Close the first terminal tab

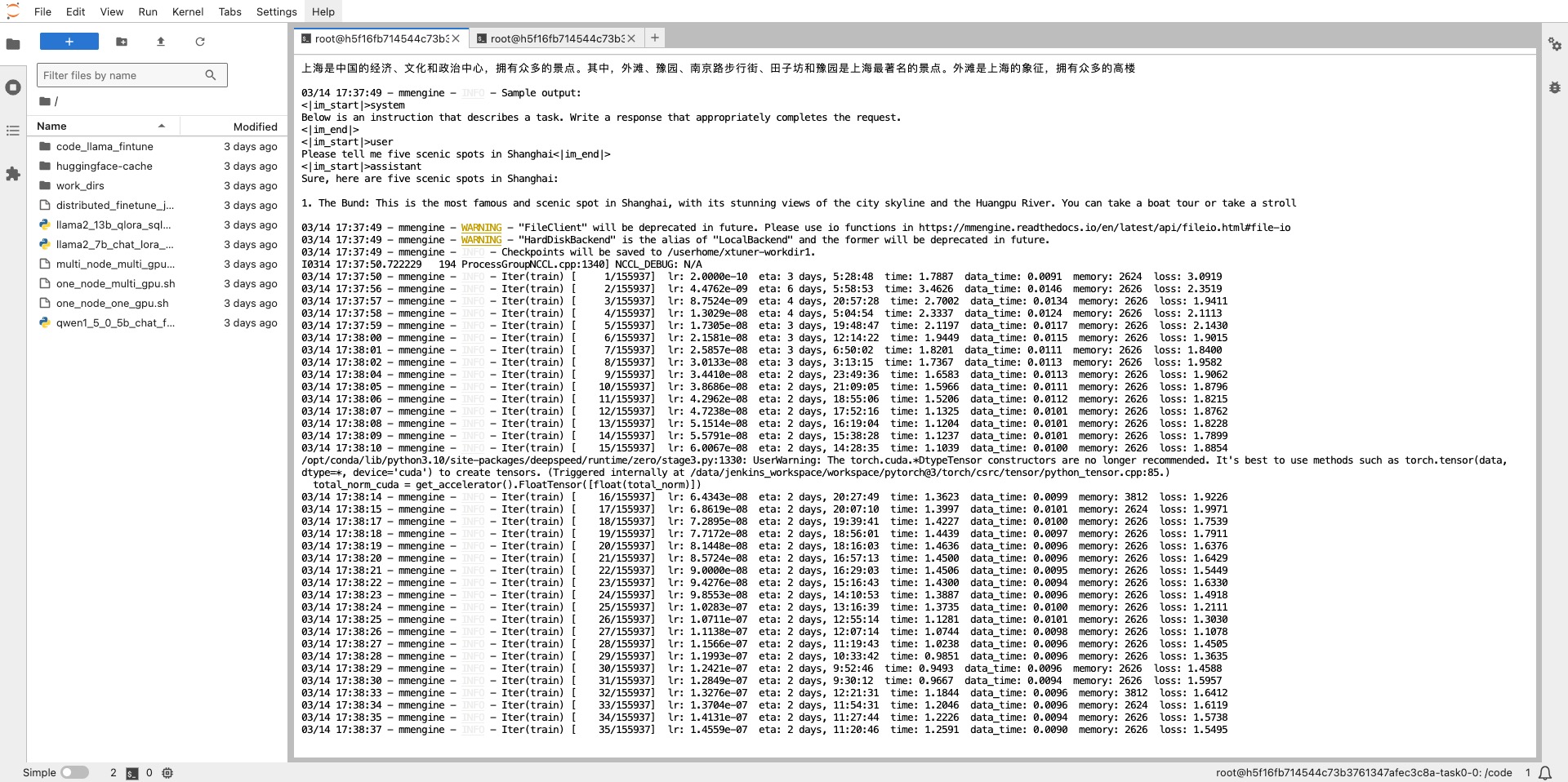pos(456,38)
